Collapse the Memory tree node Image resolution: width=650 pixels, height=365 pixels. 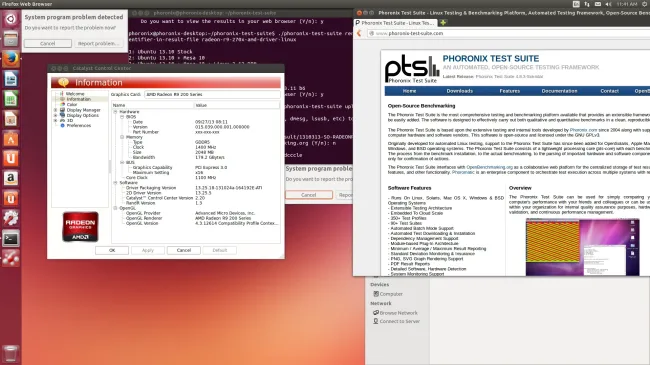click(122, 137)
